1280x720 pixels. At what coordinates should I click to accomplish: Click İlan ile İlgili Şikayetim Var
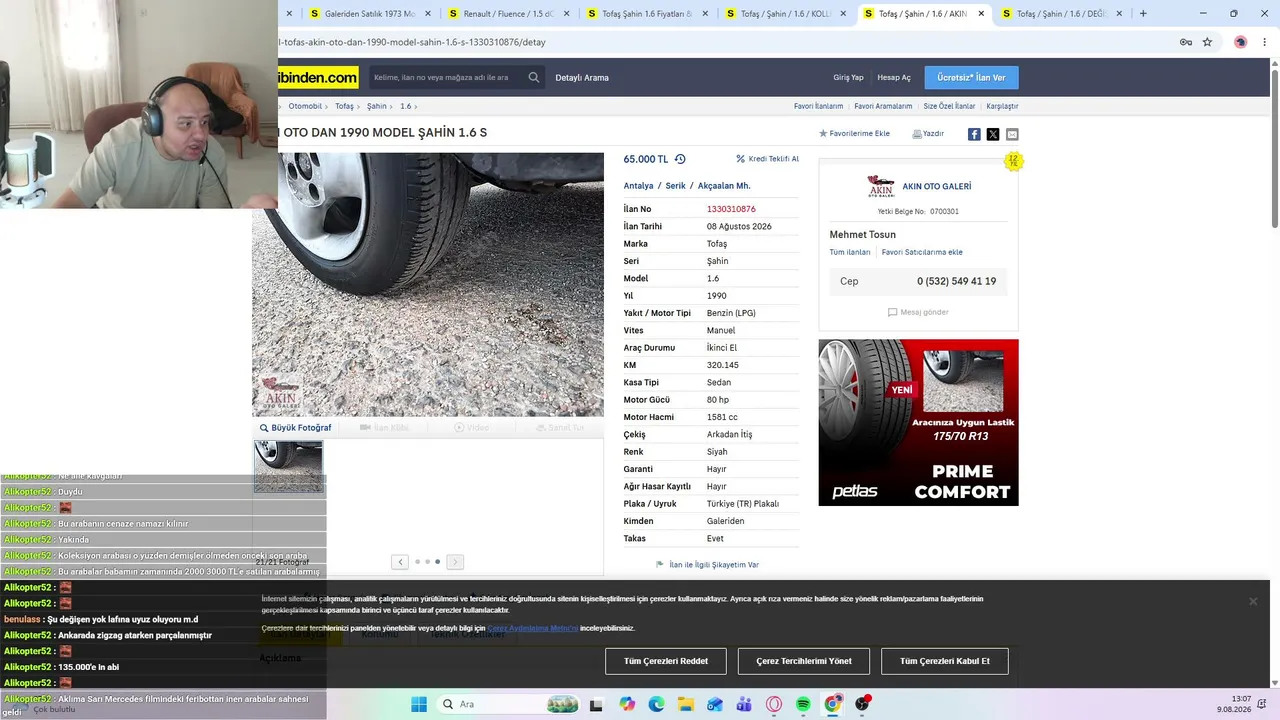tap(708, 565)
